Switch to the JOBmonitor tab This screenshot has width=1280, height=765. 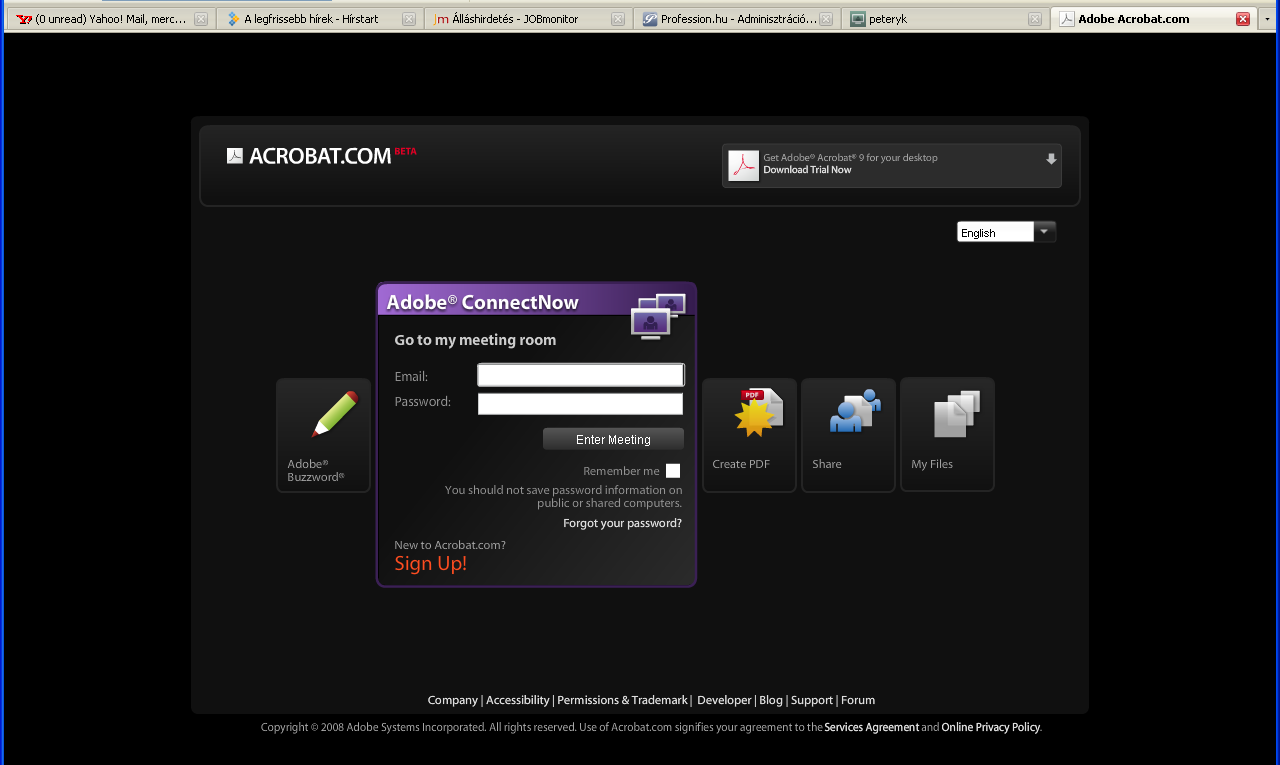tap(528, 19)
